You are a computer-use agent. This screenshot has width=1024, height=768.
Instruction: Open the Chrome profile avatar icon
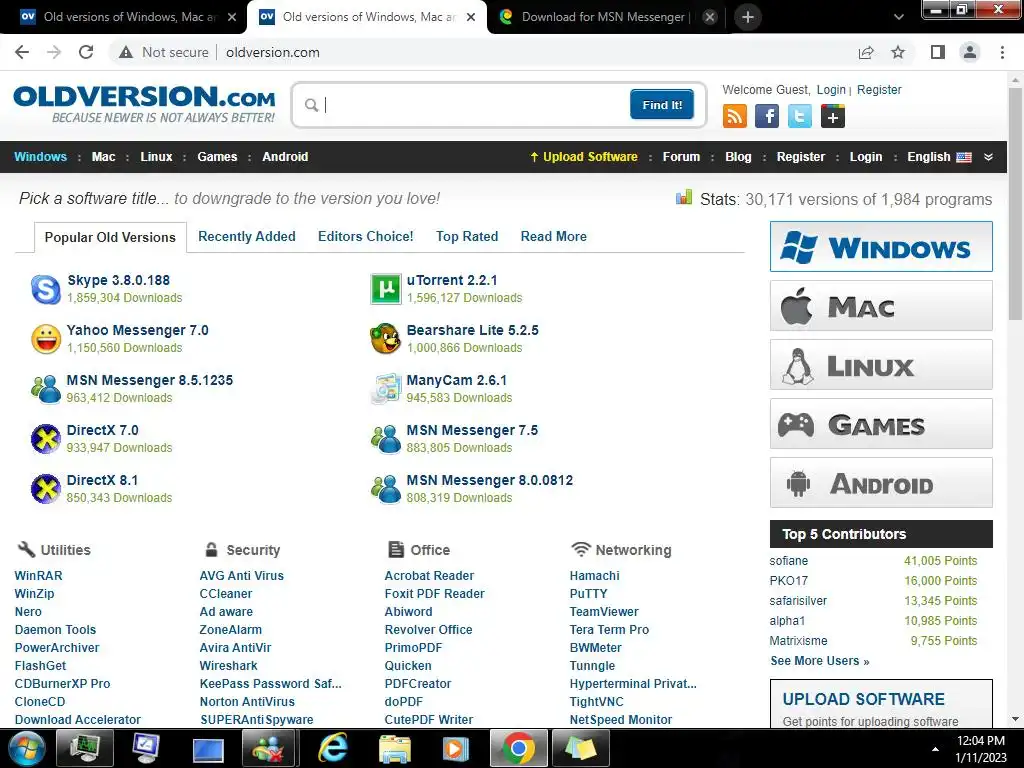tap(970, 52)
